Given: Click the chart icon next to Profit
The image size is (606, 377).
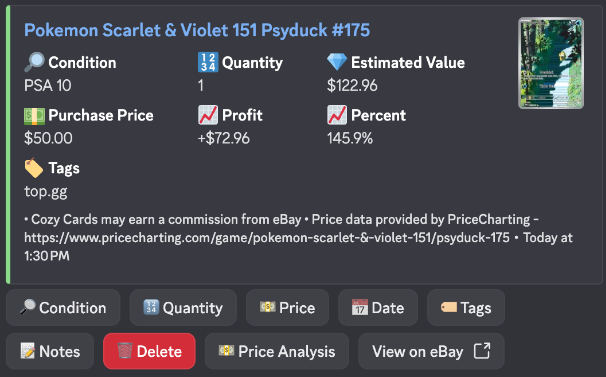Looking at the screenshot, I should pos(208,115).
